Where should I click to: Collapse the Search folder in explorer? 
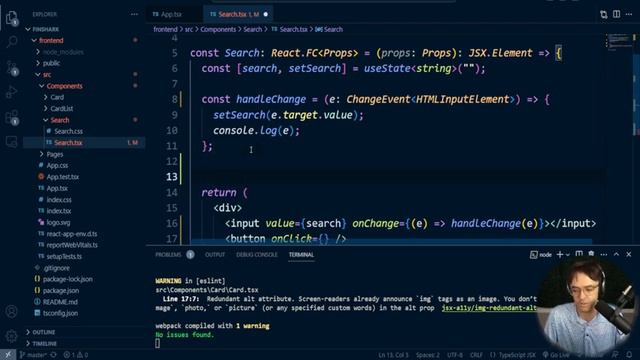(x=60, y=120)
